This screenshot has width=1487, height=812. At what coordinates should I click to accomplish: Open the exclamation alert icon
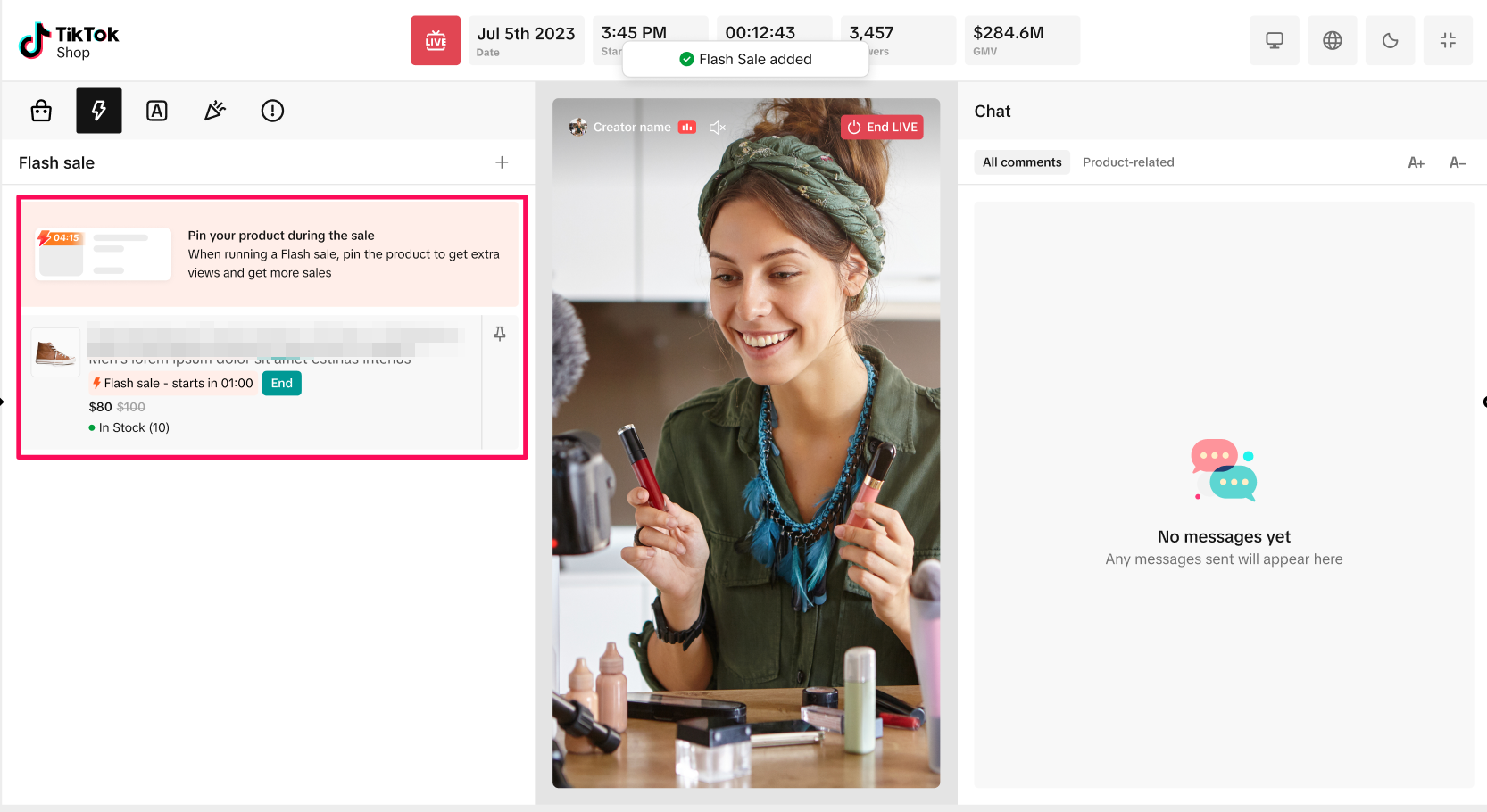[272, 111]
